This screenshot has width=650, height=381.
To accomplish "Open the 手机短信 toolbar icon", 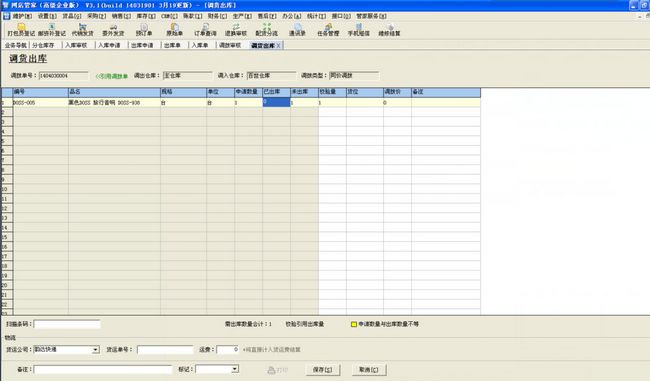I will (359, 29).
